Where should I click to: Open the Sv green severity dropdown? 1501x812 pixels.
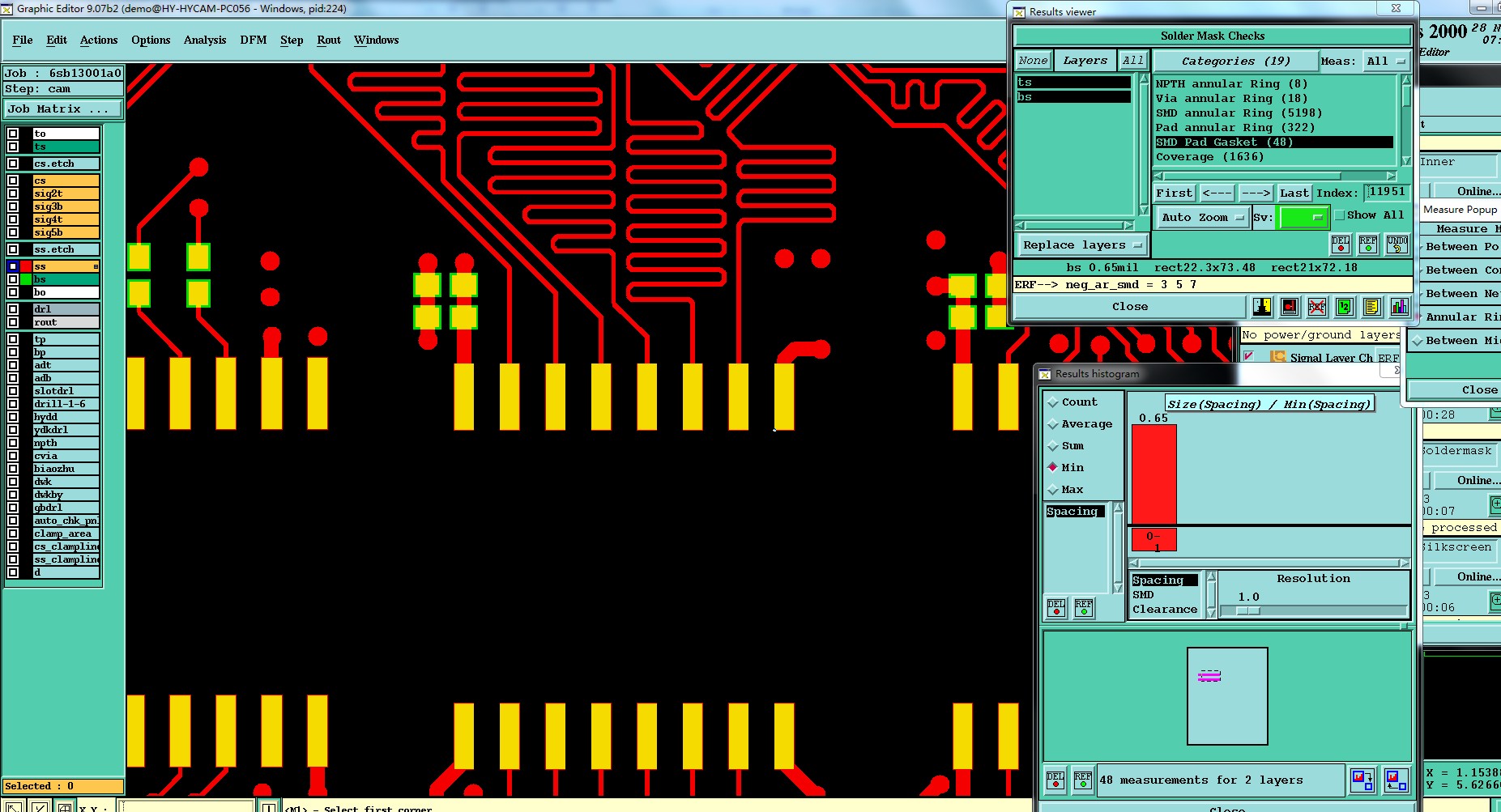[x=1303, y=217]
